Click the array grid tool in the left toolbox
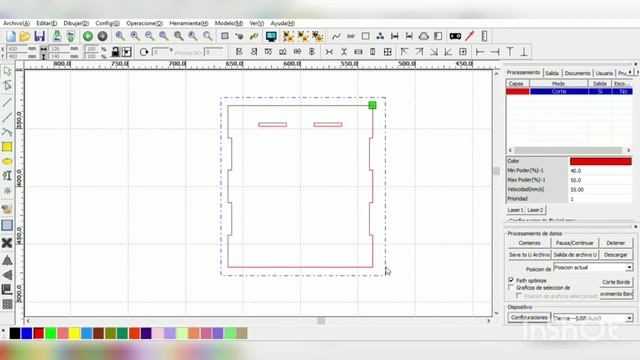Screen dimensions: 640x360 pyautogui.click(x=7, y=304)
